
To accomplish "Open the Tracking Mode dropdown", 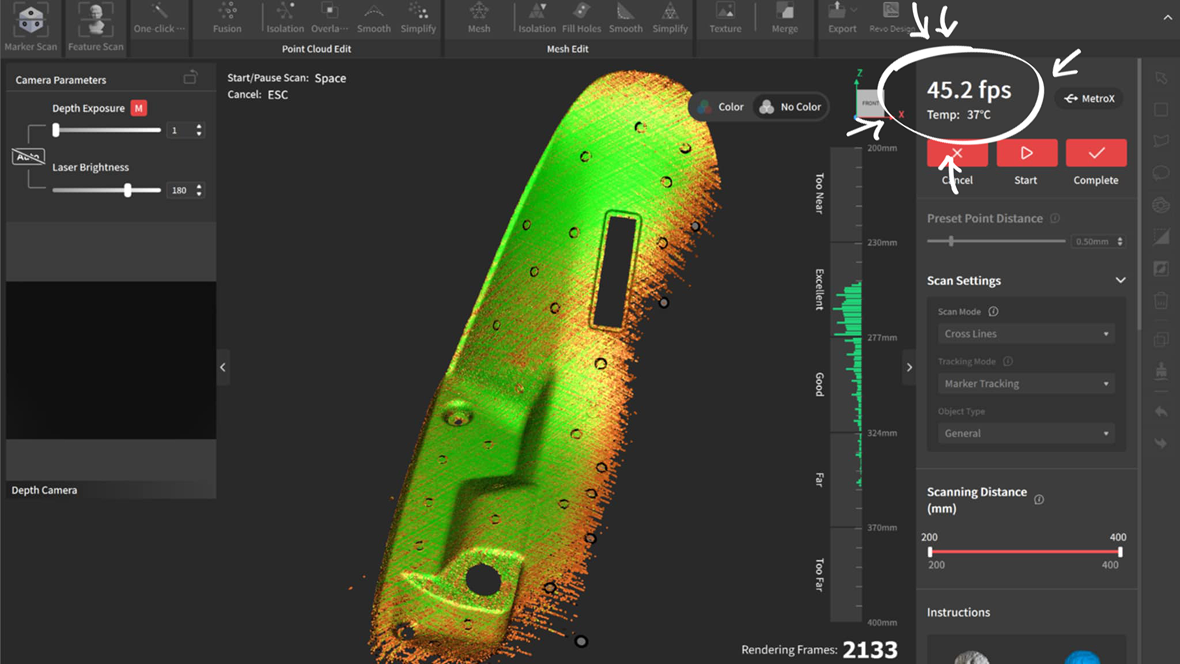I will pos(1025,384).
